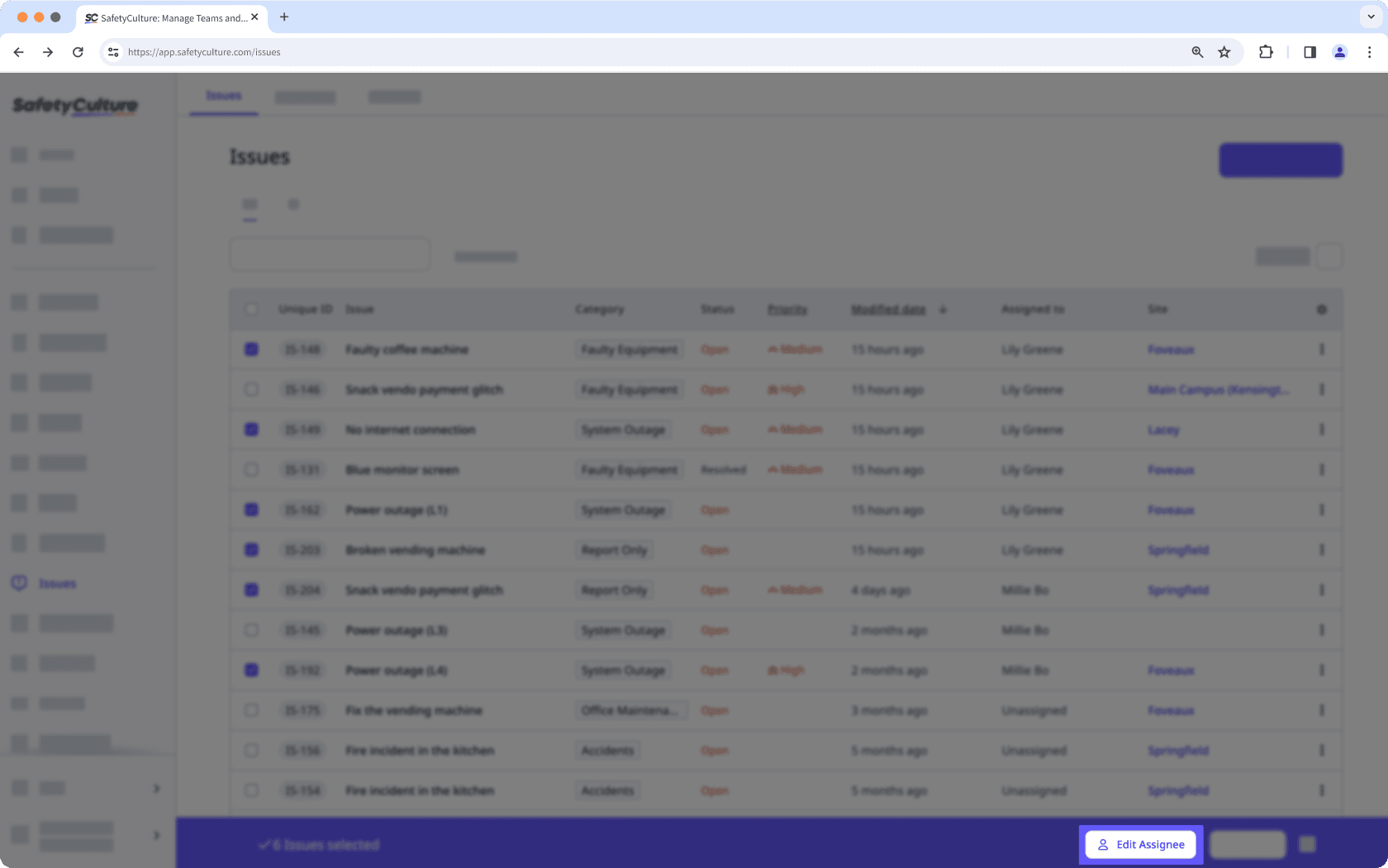The height and width of the screenshot is (868, 1388).
Task: Select the Snack vendo payment glitch IS-146 checkbox
Action: (x=251, y=389)
